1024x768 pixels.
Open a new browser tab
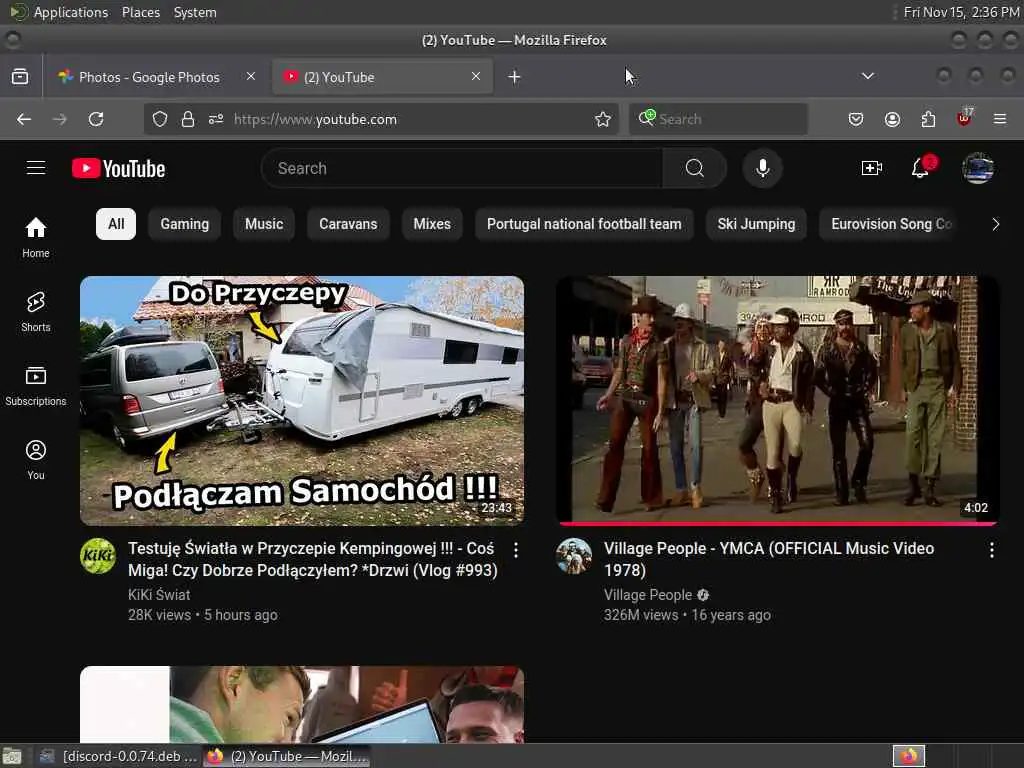(x=515, y=76)
